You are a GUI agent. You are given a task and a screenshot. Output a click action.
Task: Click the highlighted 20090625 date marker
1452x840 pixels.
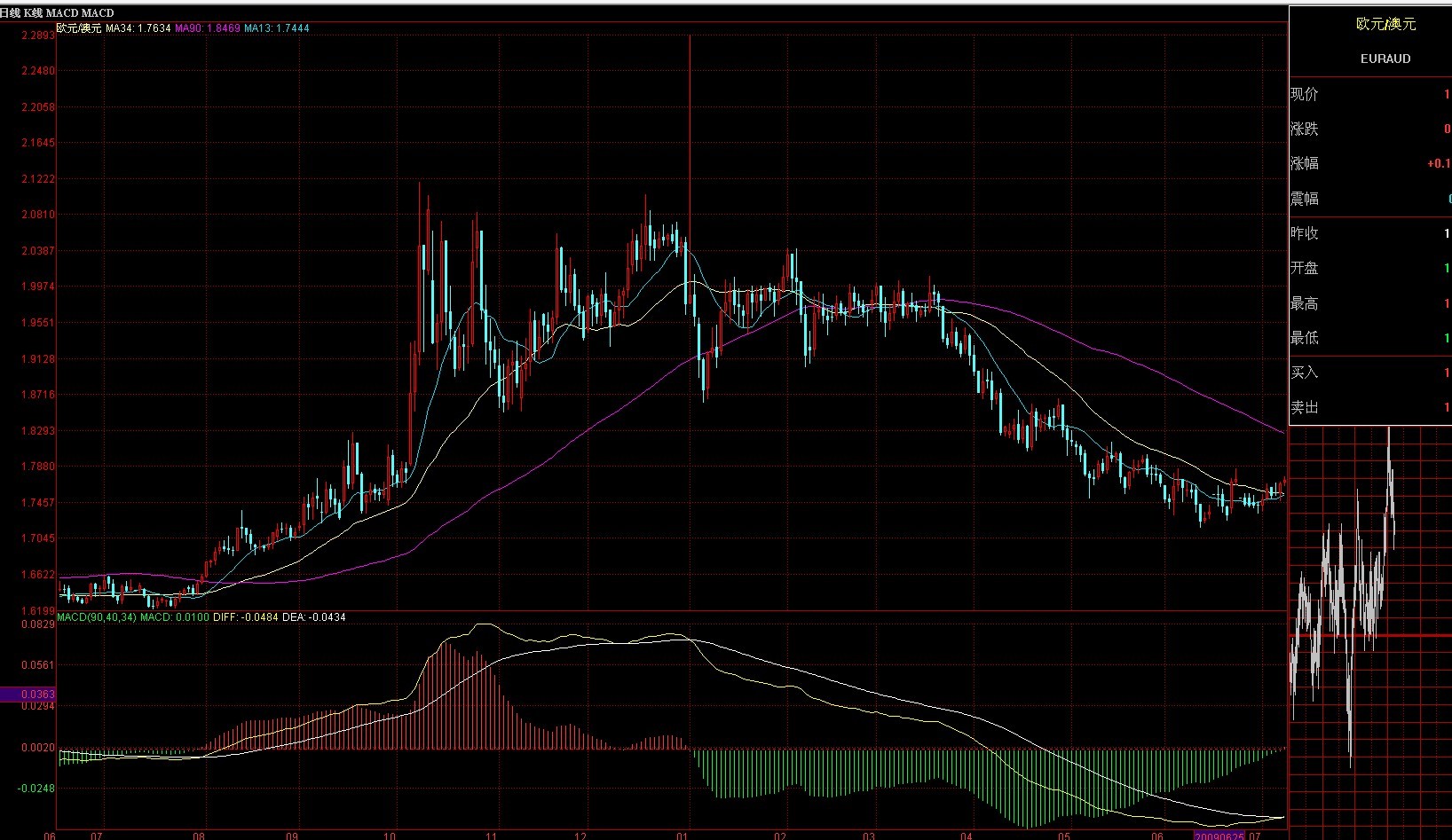coord(1219,836)
